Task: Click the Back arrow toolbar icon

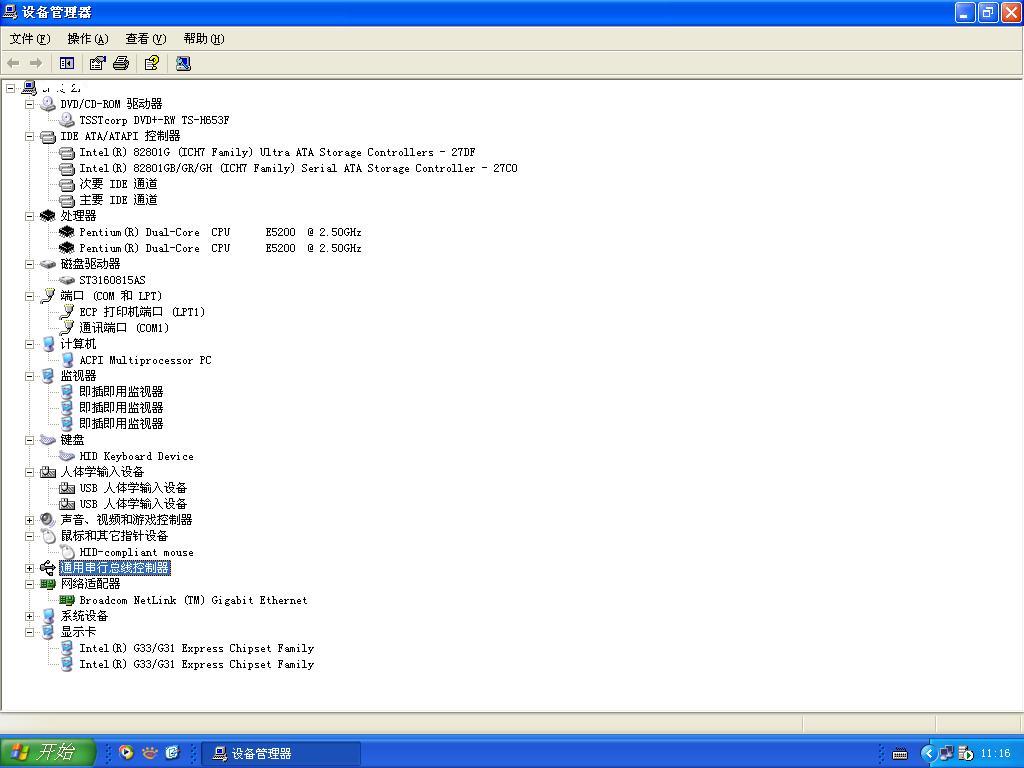Action: (x=13, y=63)
